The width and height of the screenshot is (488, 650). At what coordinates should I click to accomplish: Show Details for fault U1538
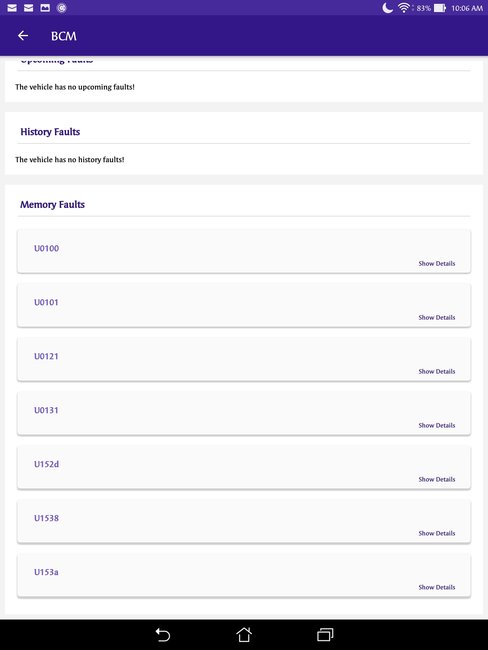click(437, 533)
